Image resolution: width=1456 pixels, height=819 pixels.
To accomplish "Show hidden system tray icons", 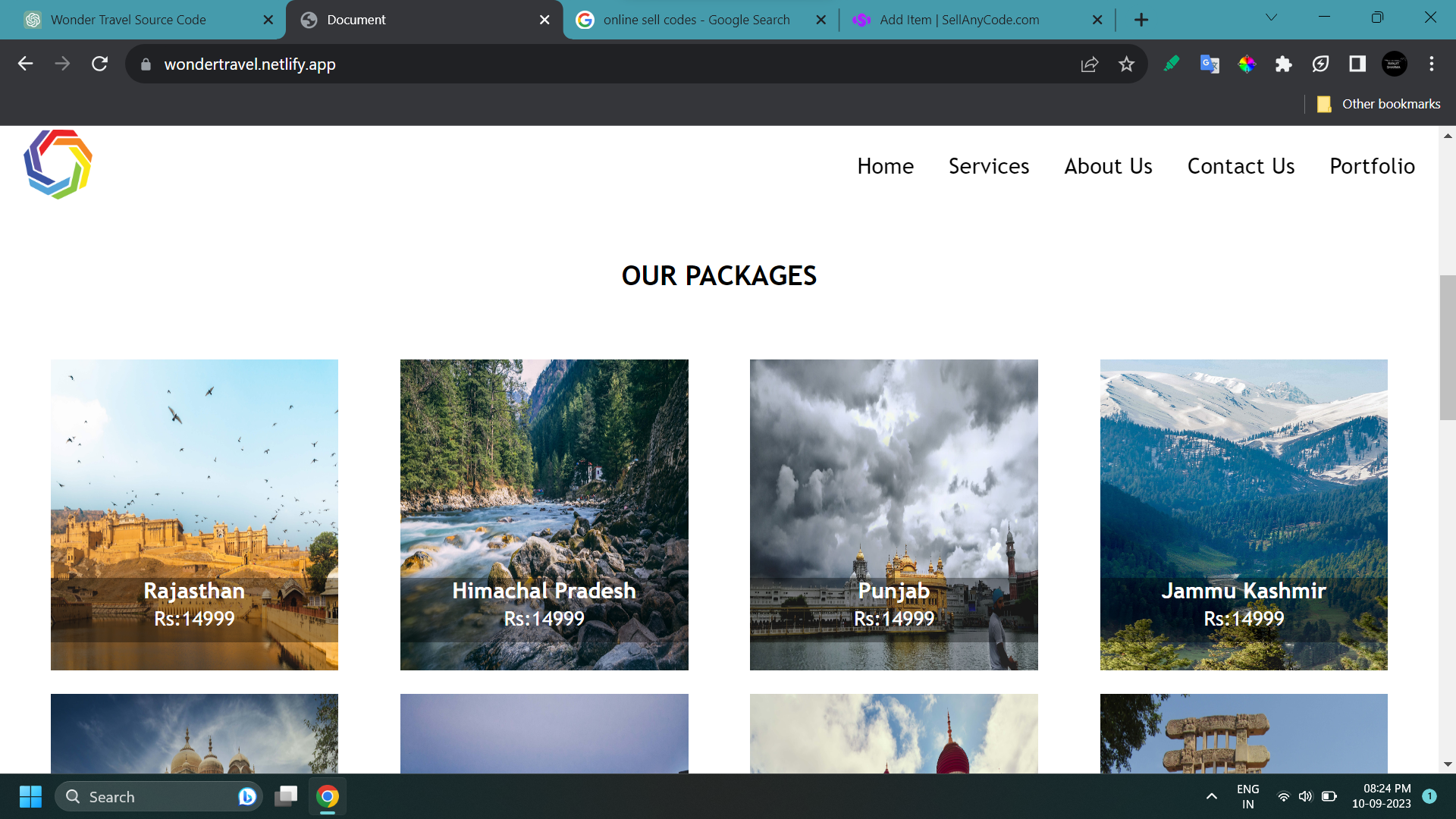I will point(1211,796).
